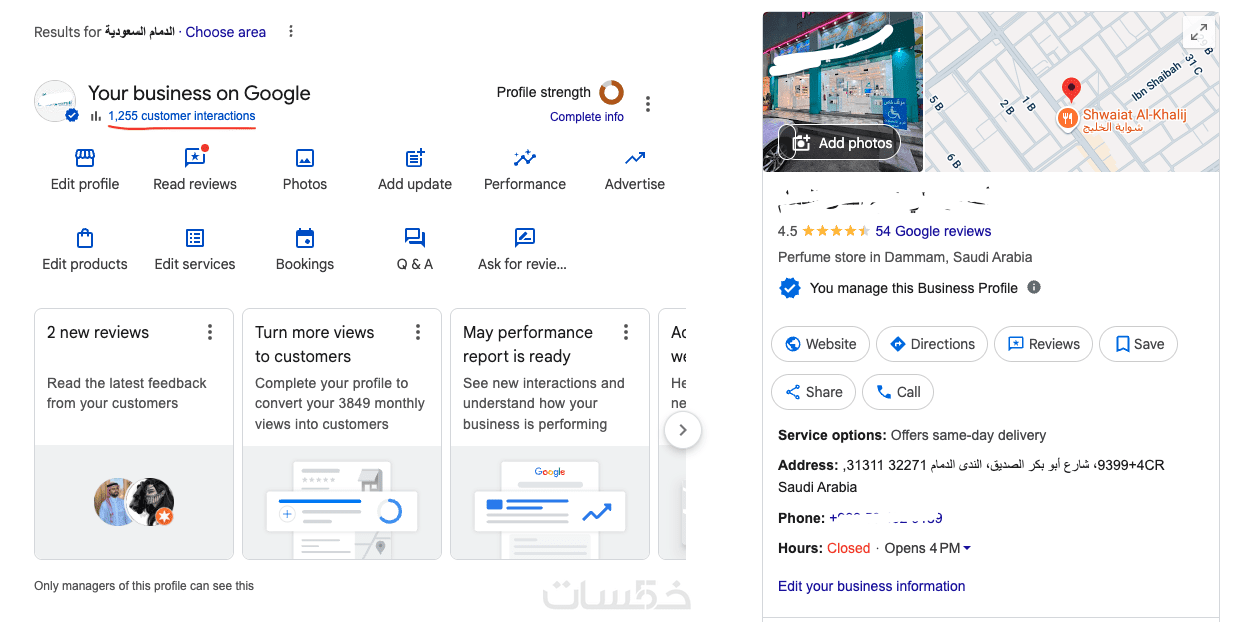Click the Add update icon

point(415,158)
